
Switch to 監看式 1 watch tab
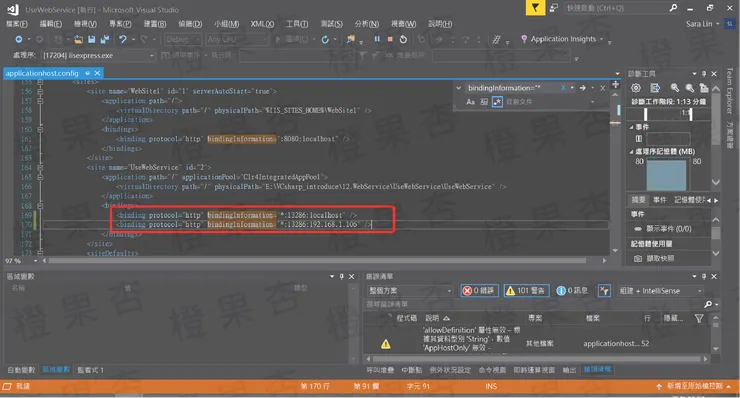[x=90, y=370]
